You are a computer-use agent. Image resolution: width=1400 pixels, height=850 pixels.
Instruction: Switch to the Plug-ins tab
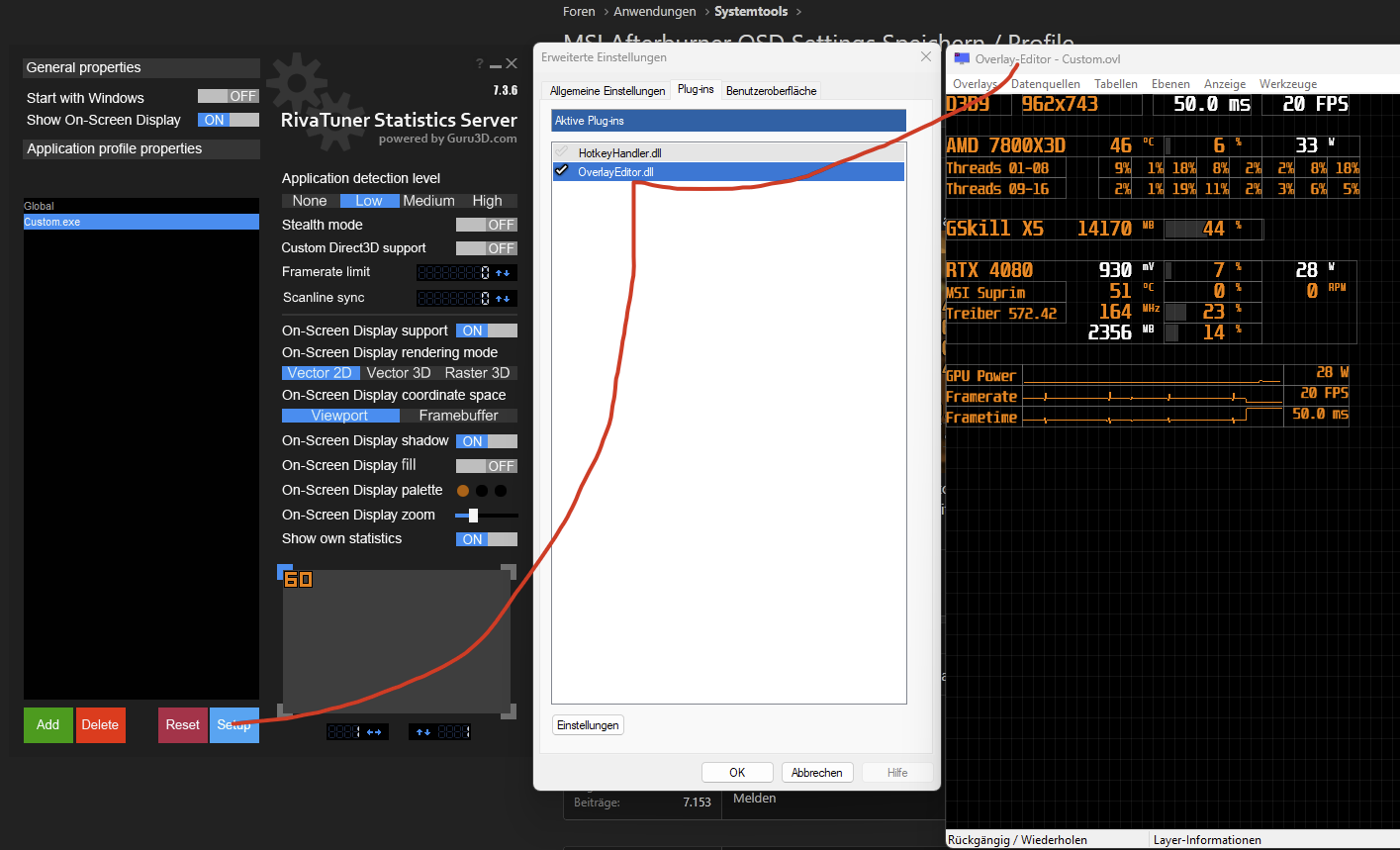(x=696, y=90)
